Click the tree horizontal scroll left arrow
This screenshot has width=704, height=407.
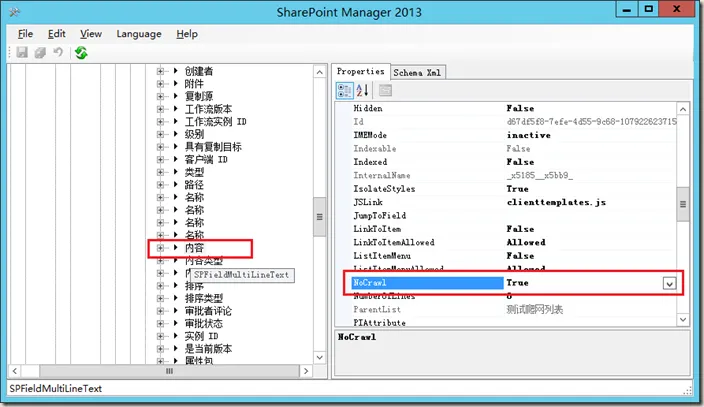coord(15,371)
